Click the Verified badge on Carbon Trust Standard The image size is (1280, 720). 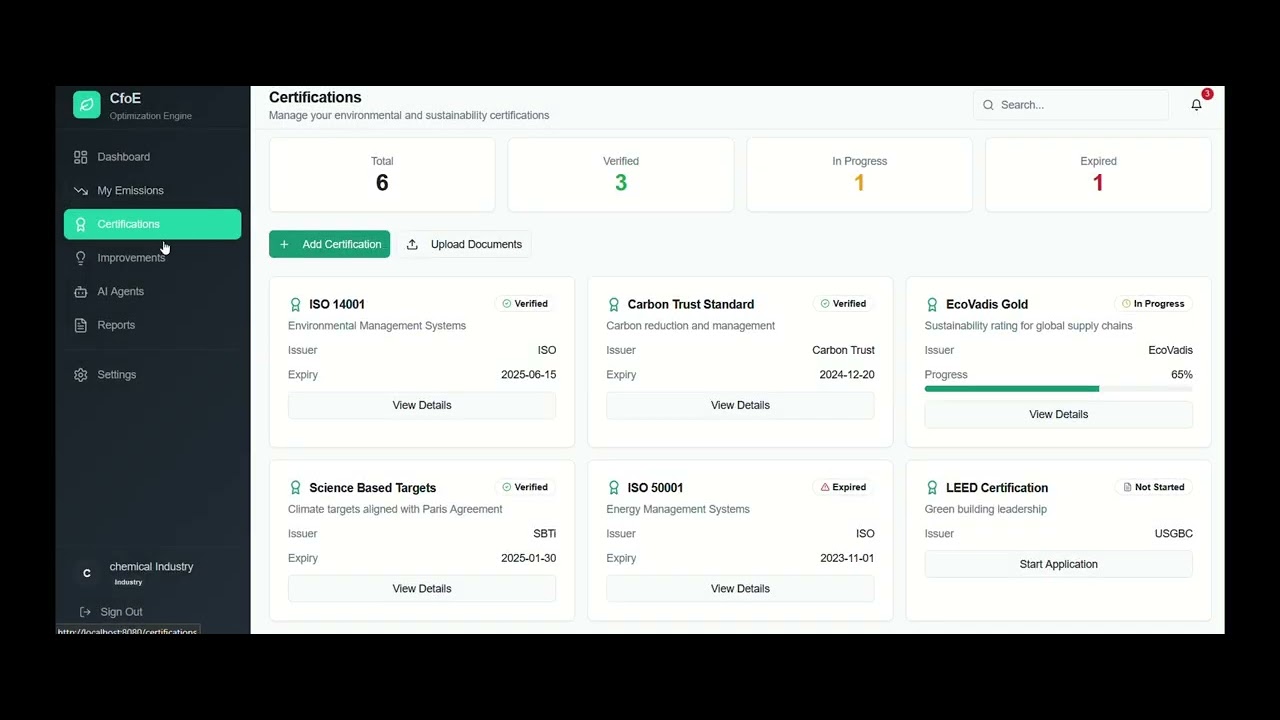(843, 304)
